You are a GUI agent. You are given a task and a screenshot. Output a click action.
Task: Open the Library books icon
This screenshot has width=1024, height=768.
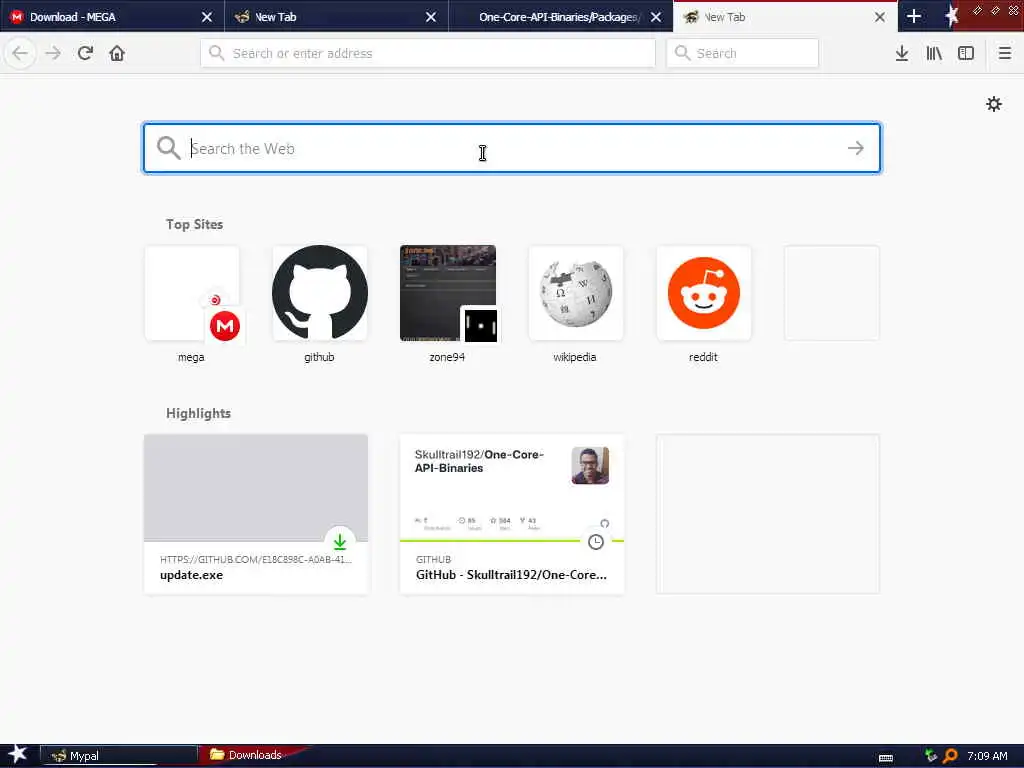point(934,53)
